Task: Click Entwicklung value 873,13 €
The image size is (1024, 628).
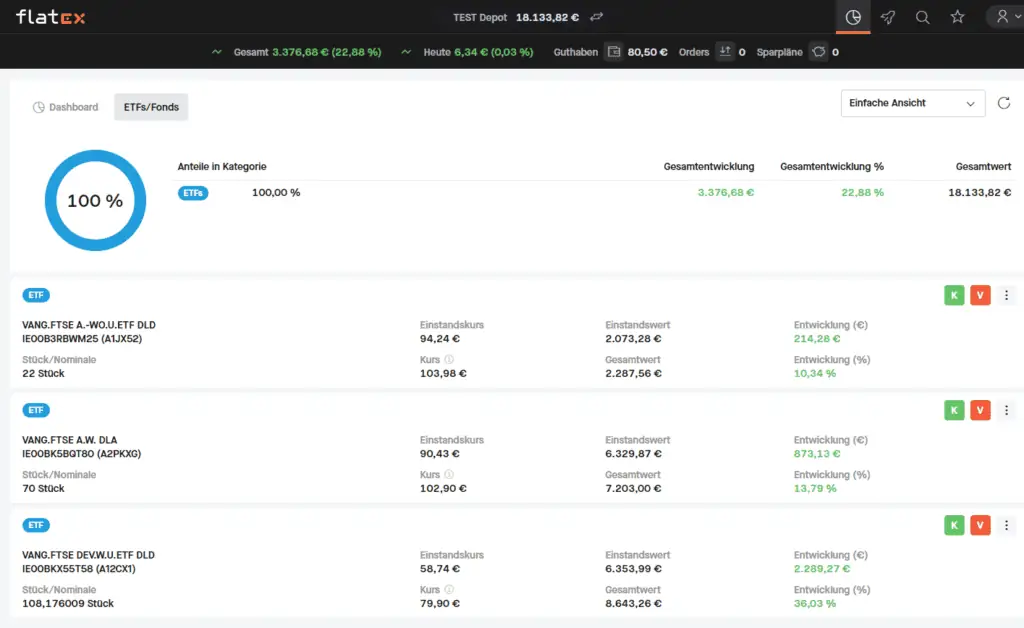Action: 817,454
